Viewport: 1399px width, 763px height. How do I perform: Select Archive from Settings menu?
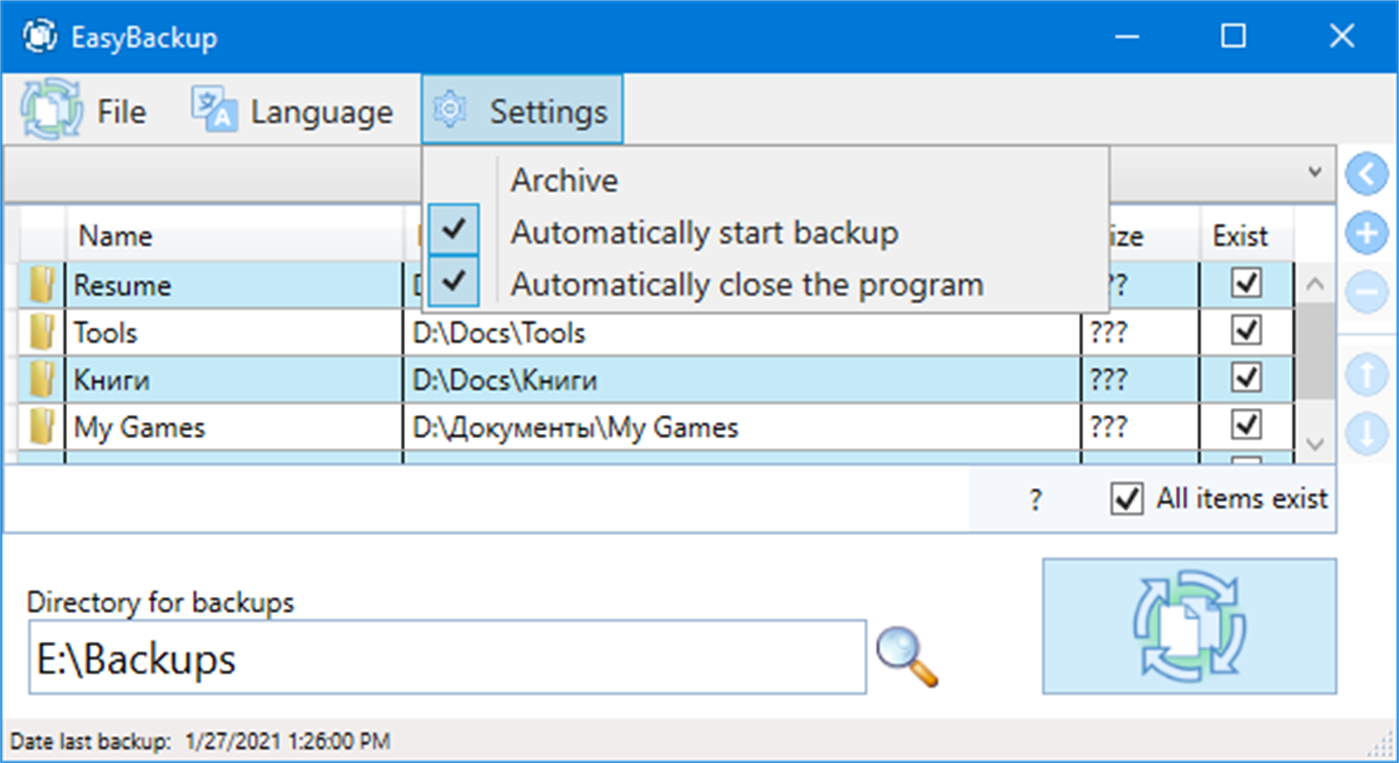coord(564,181)
